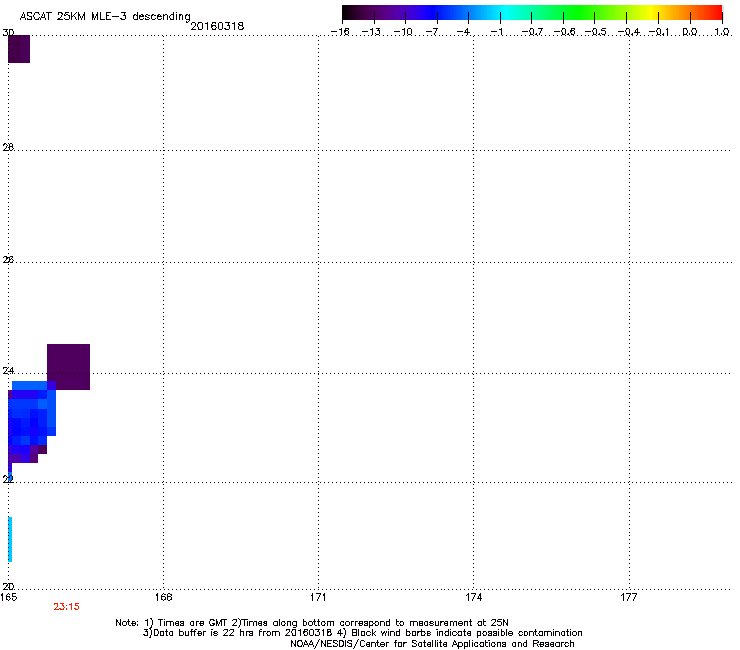Click the longitude label "165"

click(9, 597)
